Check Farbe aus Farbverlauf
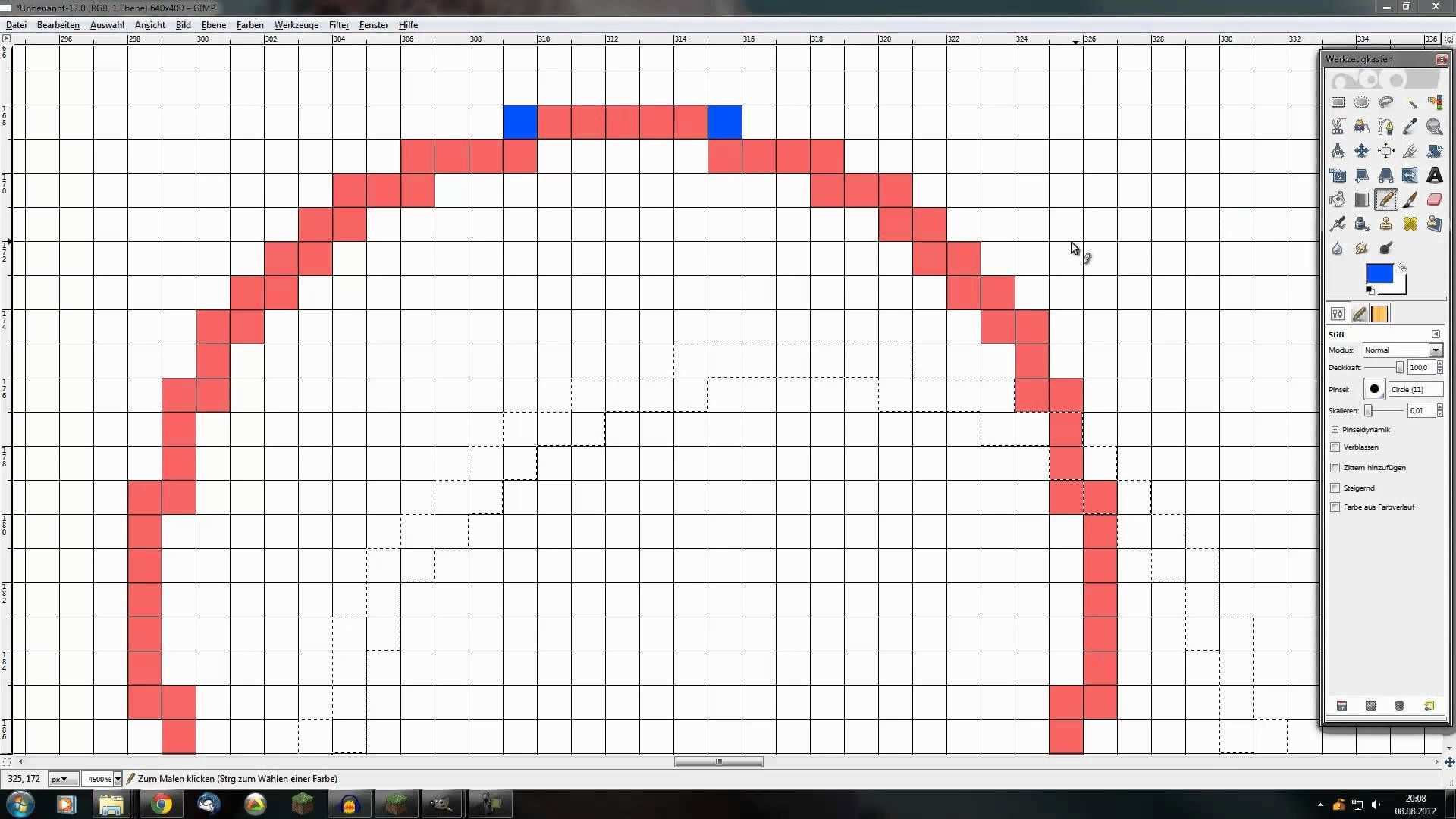The image size is (1456, 819). pyautogui.click(x=1335, y=507)
